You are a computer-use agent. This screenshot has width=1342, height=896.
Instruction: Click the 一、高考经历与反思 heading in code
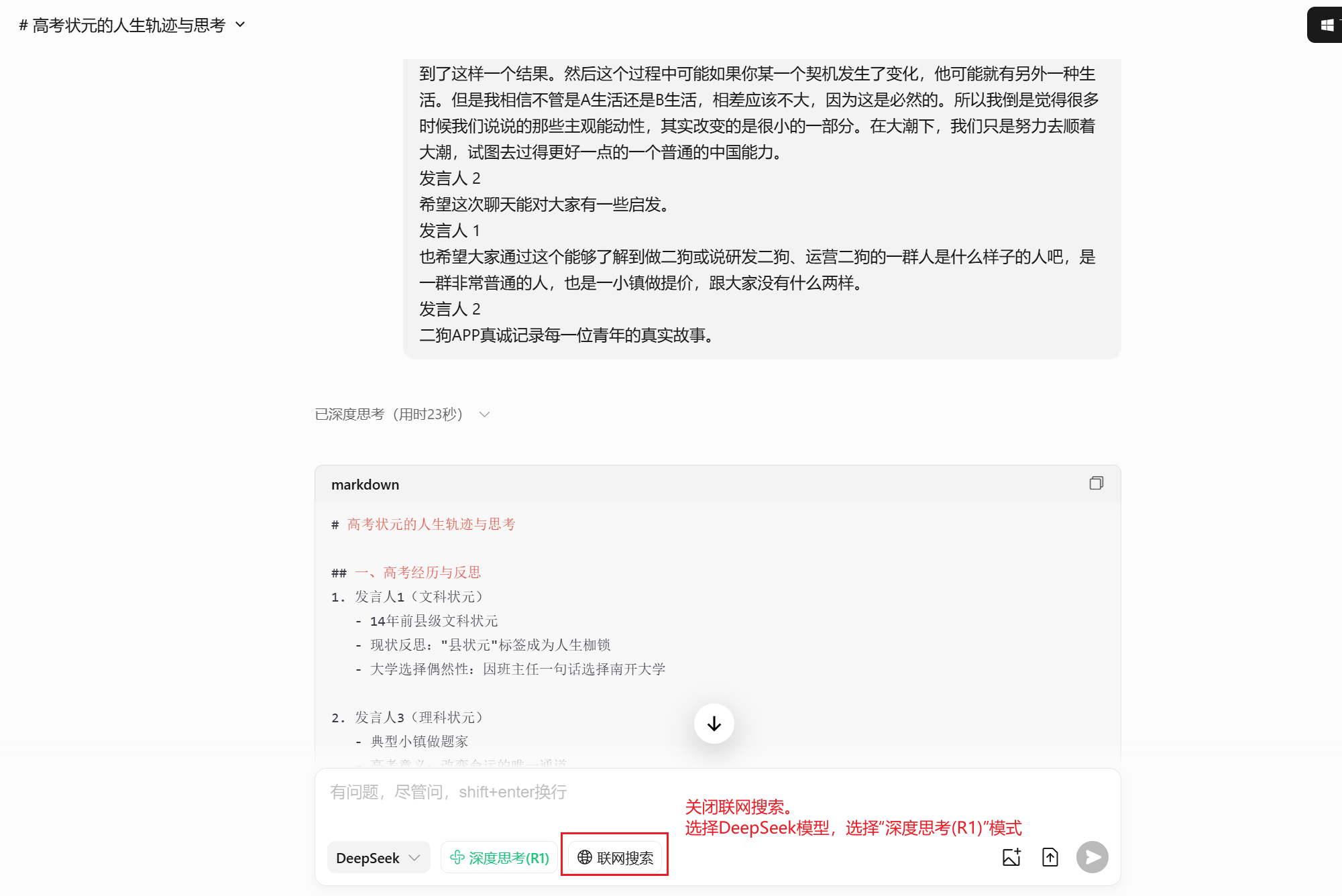[x=418, y=573]
